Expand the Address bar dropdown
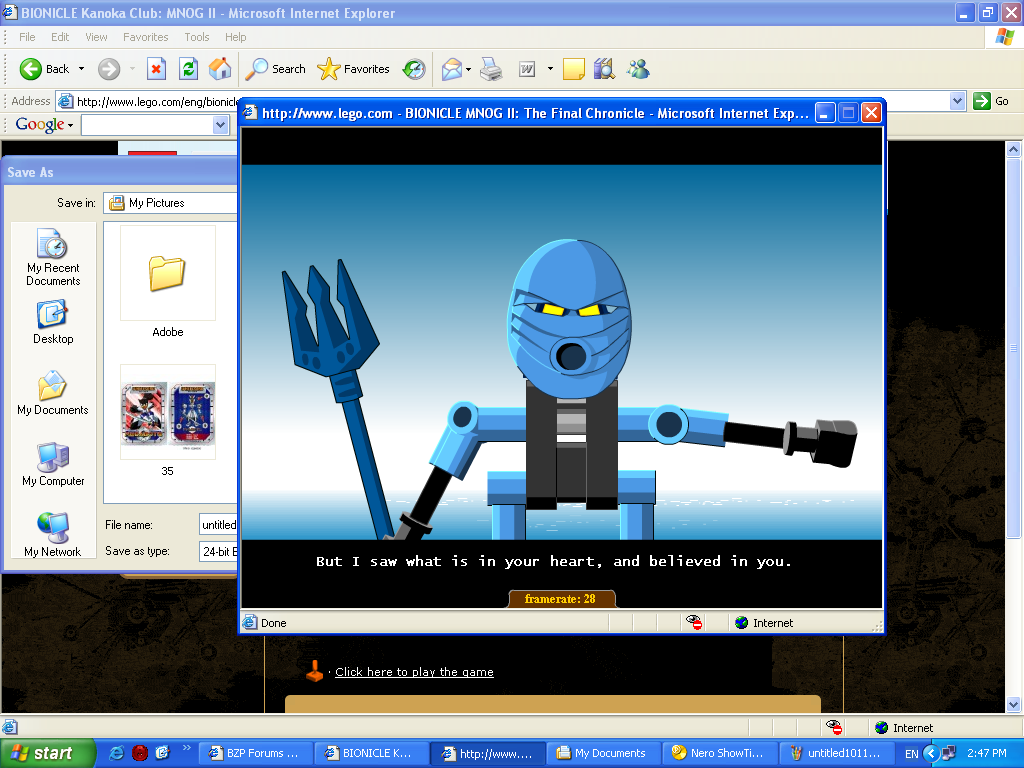This screenshot has height=768, width=1024. [x=957, y=101]
